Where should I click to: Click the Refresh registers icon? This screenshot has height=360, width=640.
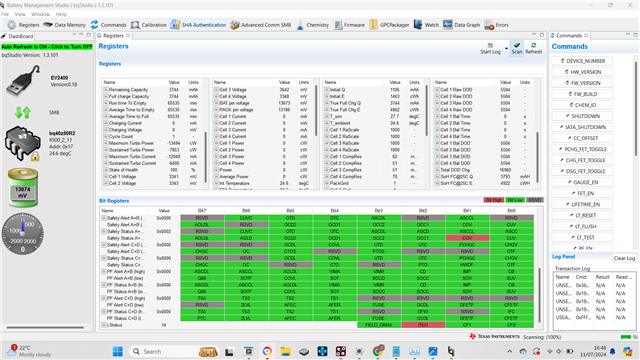pyautogui.click(x=533, y=48)
